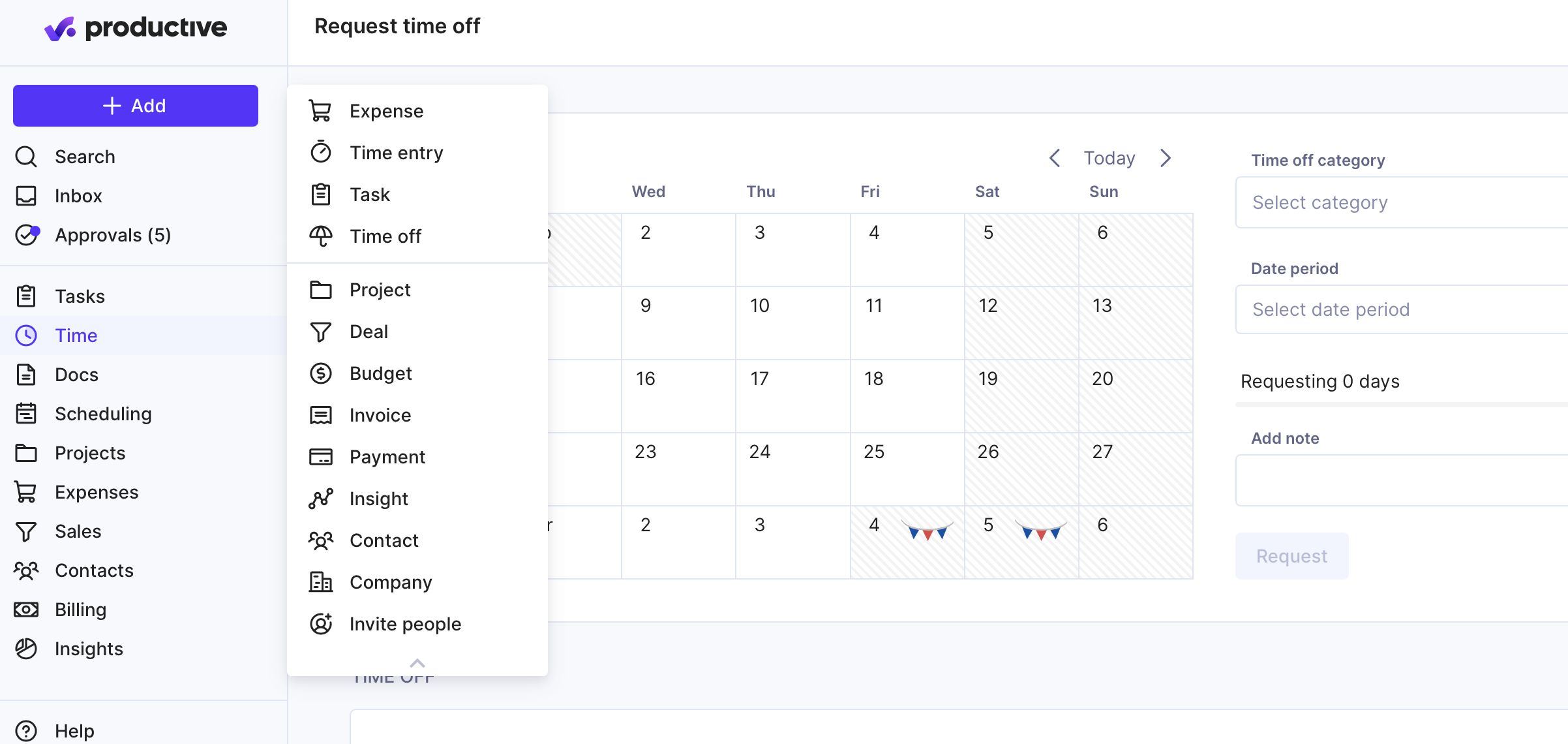Choose Project from the Add menu
1568x744 pixels.
click(417, 290)
